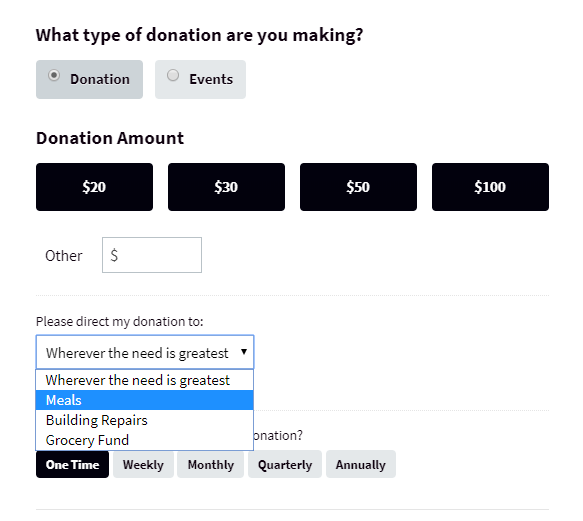Select the Grocery Fund option

(145, 440)
